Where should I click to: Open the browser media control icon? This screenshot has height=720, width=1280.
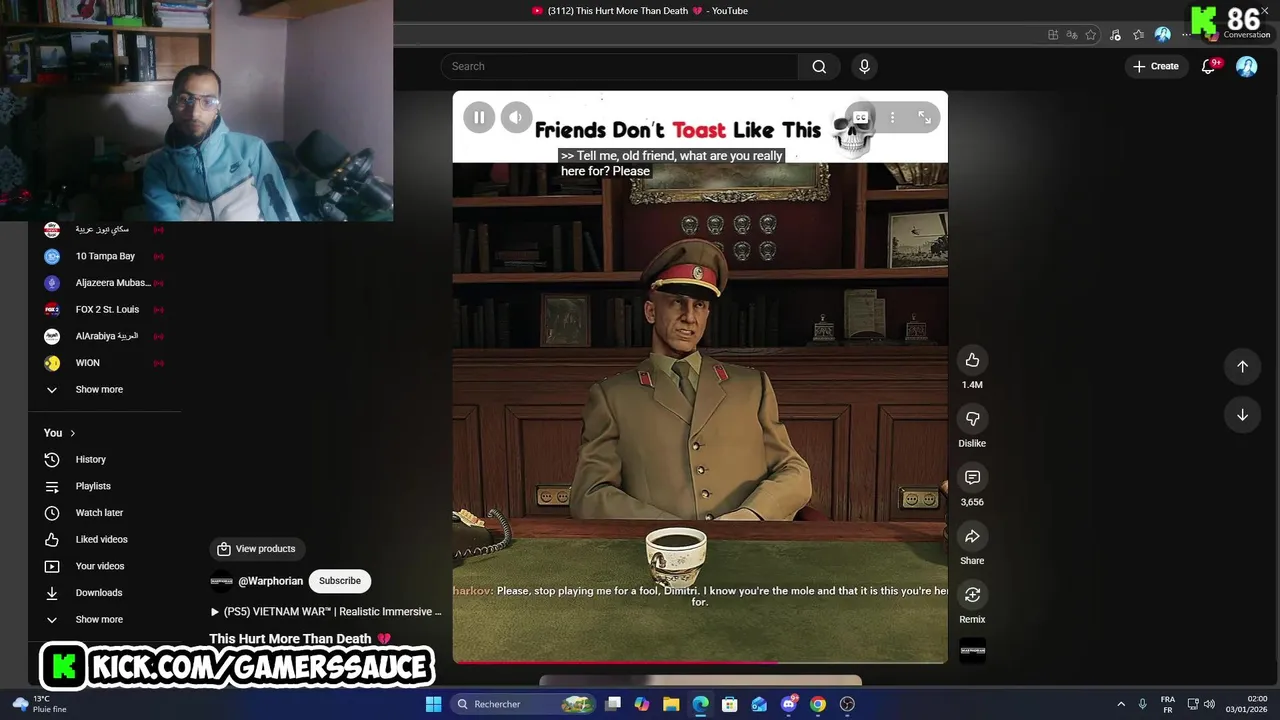pyautogui.click(x=1115, y=35)
